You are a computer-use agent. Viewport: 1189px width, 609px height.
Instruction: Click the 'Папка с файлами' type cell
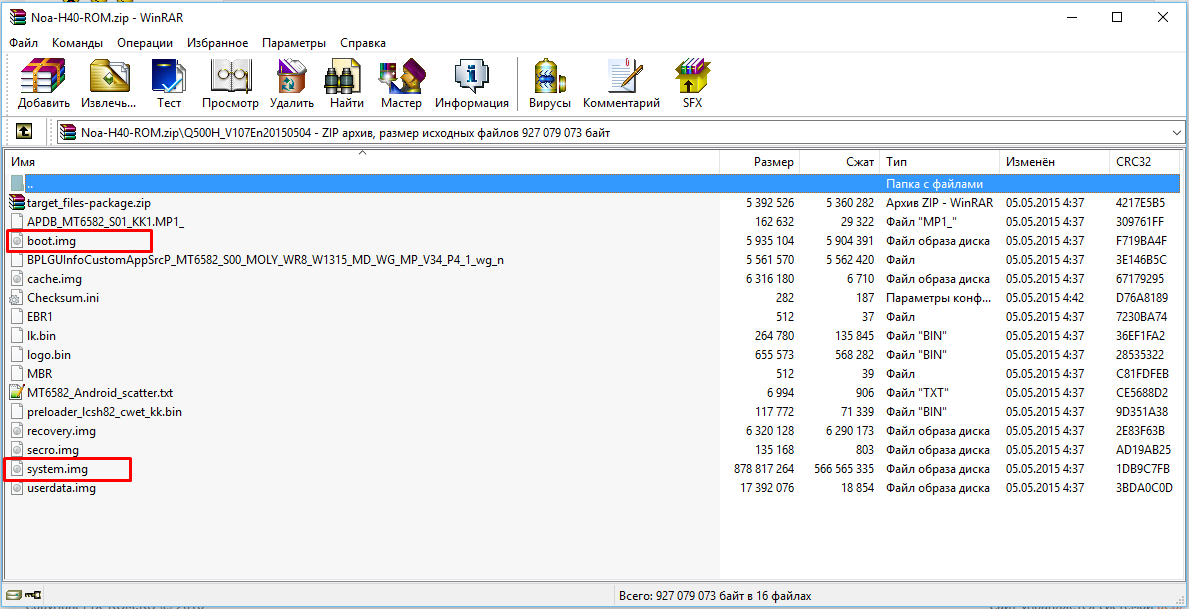pos(934,184)
